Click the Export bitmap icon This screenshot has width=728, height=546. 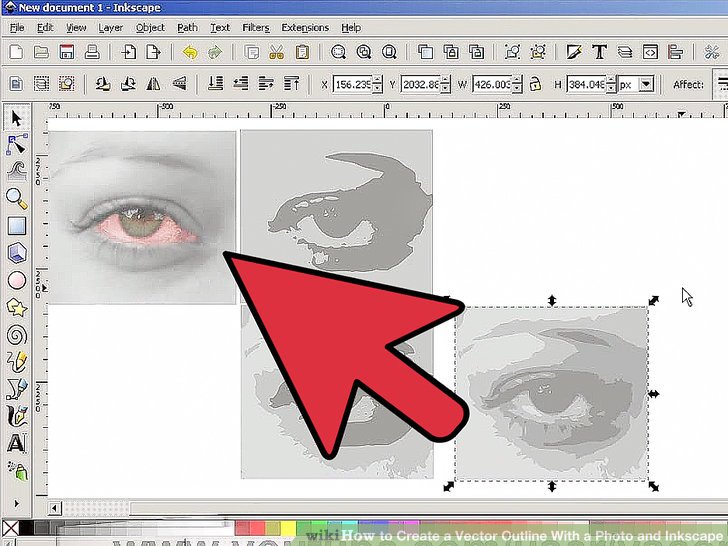[153, 52]
